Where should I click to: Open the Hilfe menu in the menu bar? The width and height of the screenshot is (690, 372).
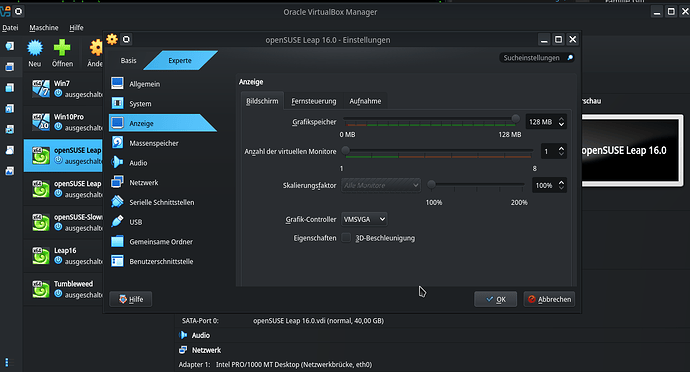point(76,27)
